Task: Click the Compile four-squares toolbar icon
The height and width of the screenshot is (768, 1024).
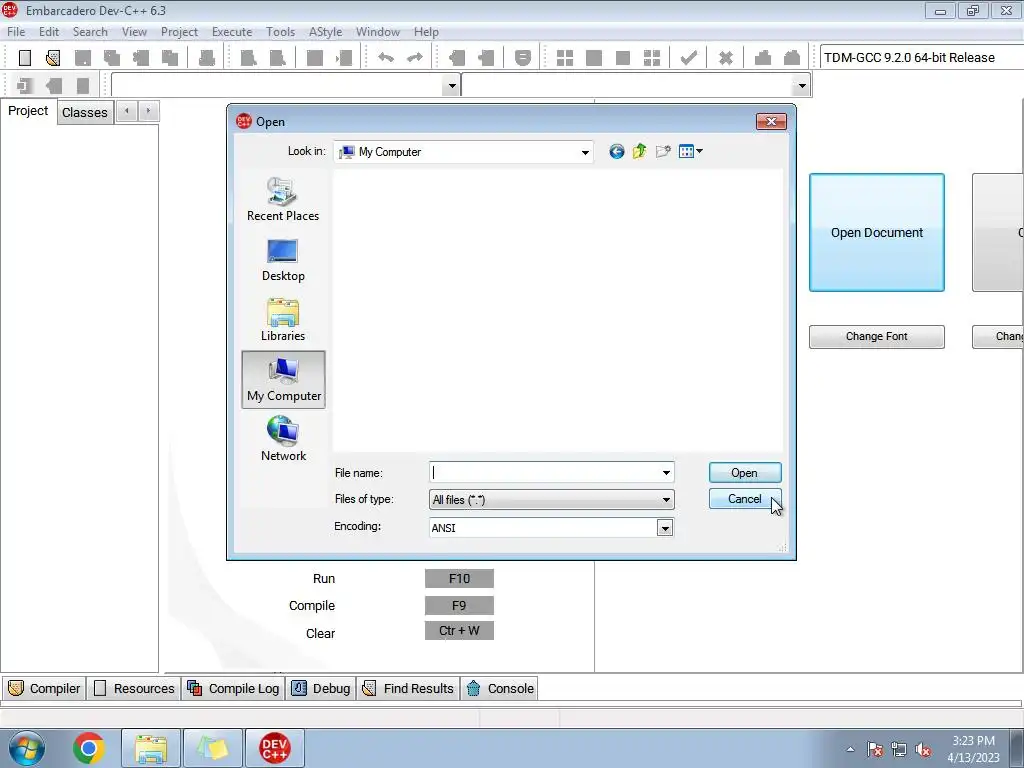Action: (565, 57)
